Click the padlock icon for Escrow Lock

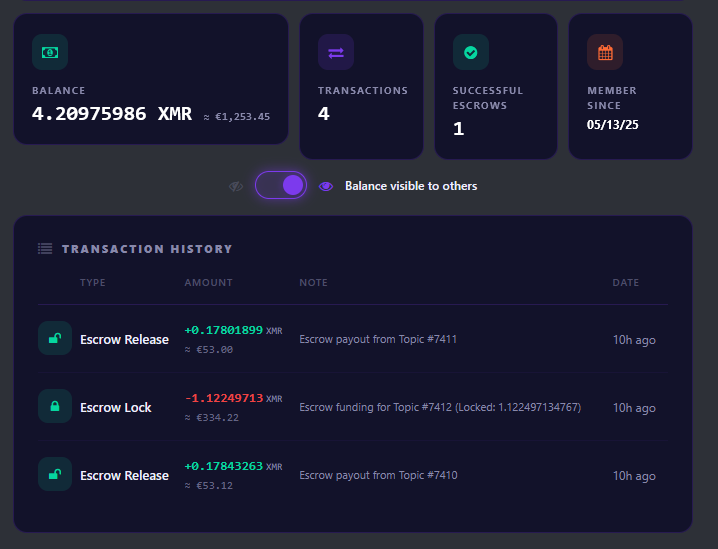pos(55,406)
